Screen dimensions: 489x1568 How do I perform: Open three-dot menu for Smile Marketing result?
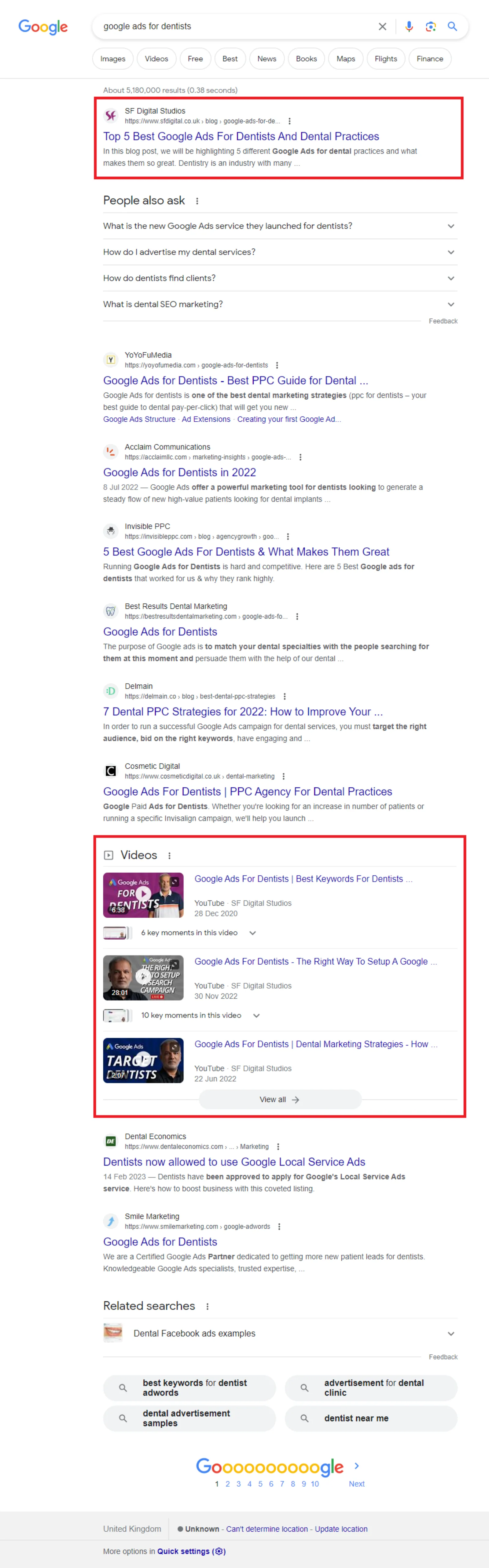(x=278, y=1226)
